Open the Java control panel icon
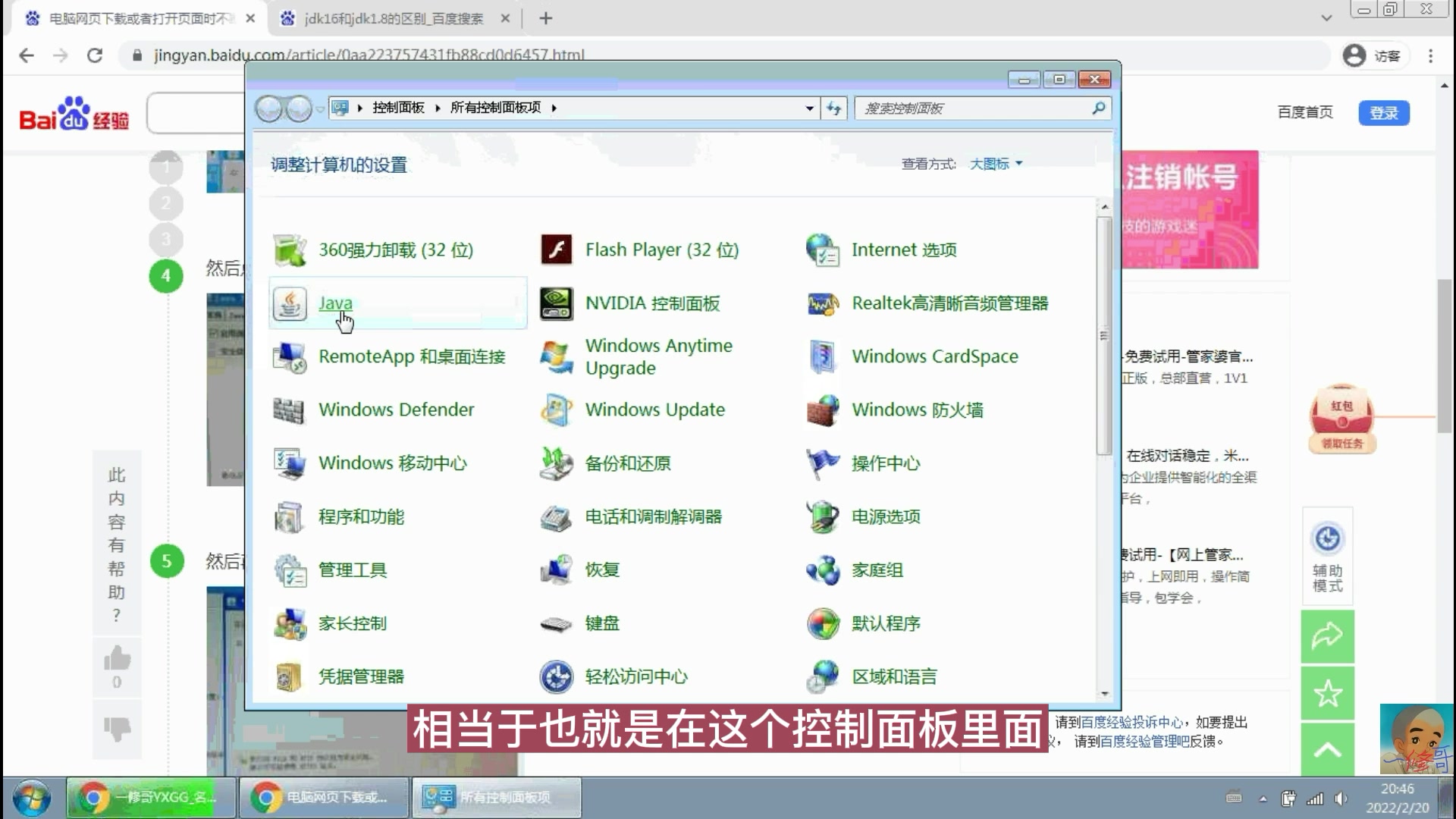1456x819 pixels. point(290,303)
